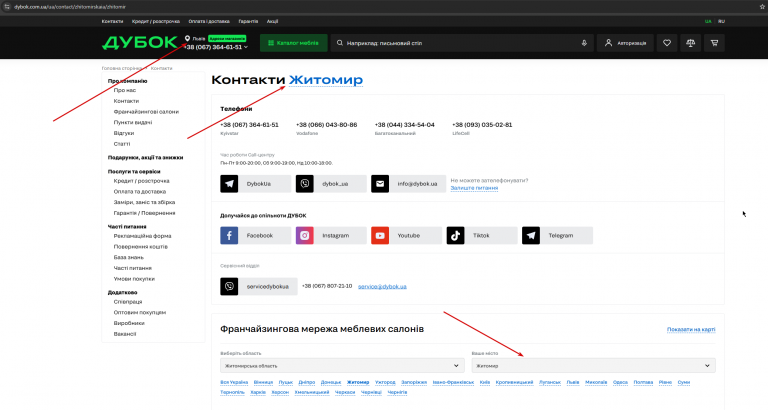This screenshot has width=768, height=410.
Task: Expand the phone number dropdown in header
Action: click(x=246, y=47)
